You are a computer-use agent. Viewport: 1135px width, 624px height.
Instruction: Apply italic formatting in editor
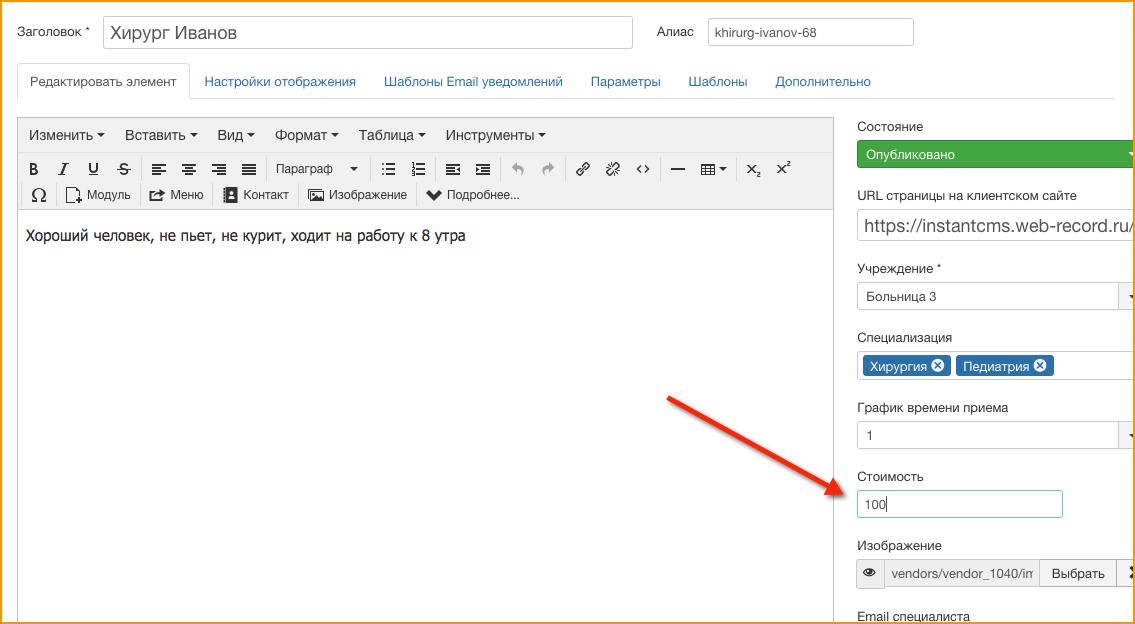[63, 169]
